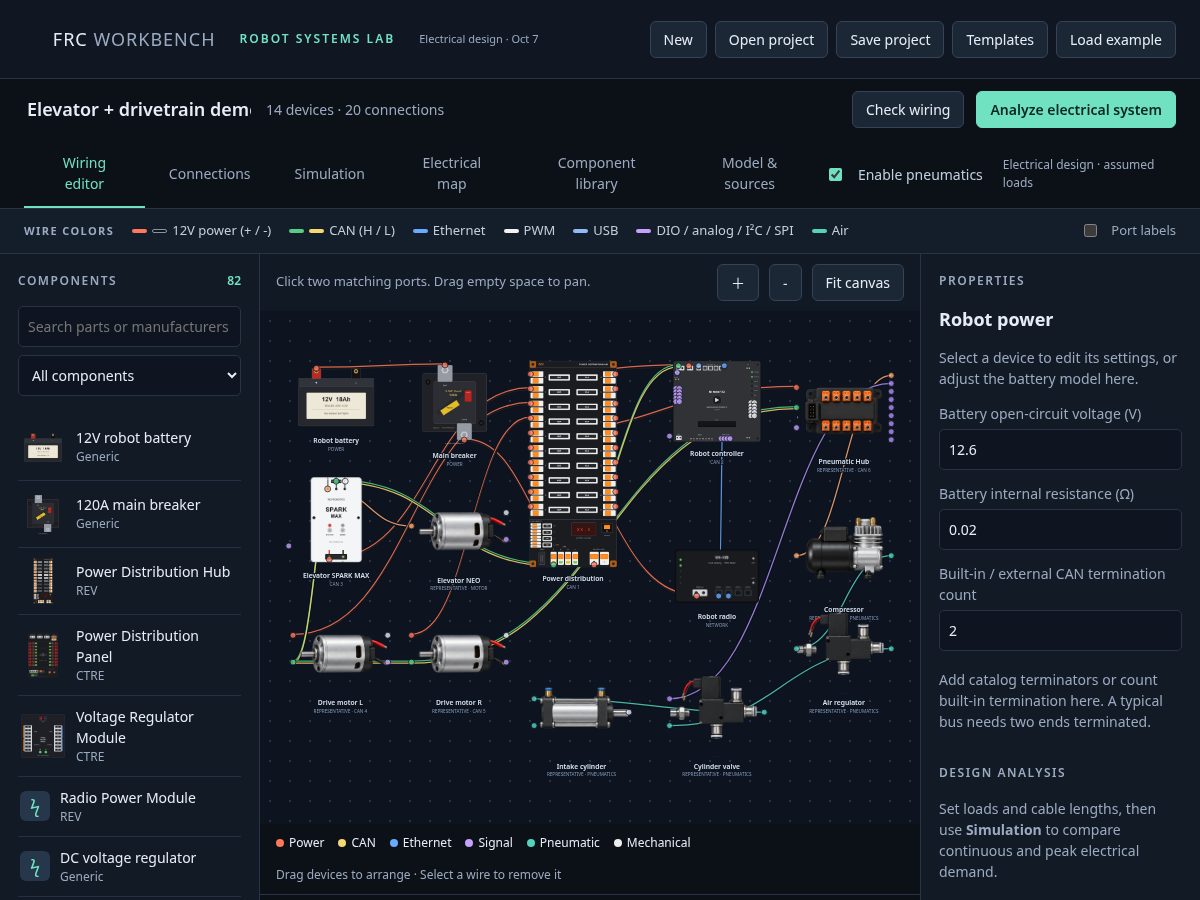Run Check wiring
This screenshot has height=900, width=1200.
pyautogui.click(x=908, y=110)
